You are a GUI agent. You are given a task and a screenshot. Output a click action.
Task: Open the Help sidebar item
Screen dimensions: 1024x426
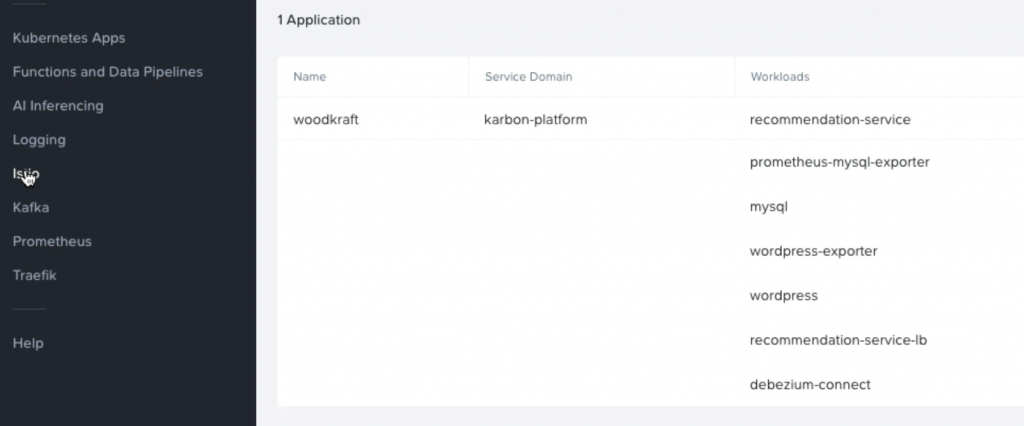point(28,343)
